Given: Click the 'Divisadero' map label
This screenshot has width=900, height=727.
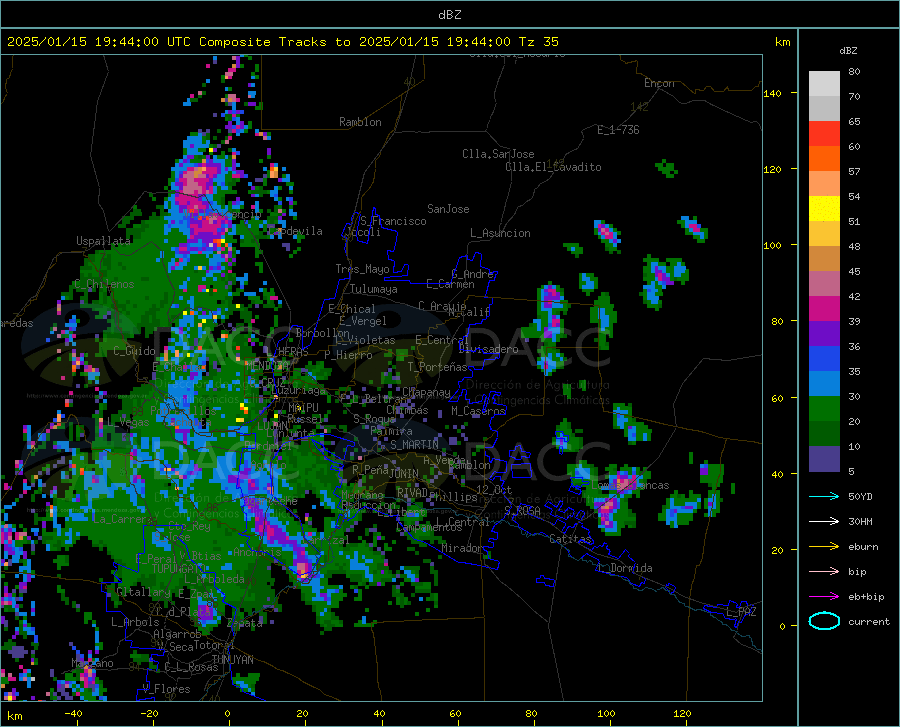Looking at the screenshot, I should [488, 349].
